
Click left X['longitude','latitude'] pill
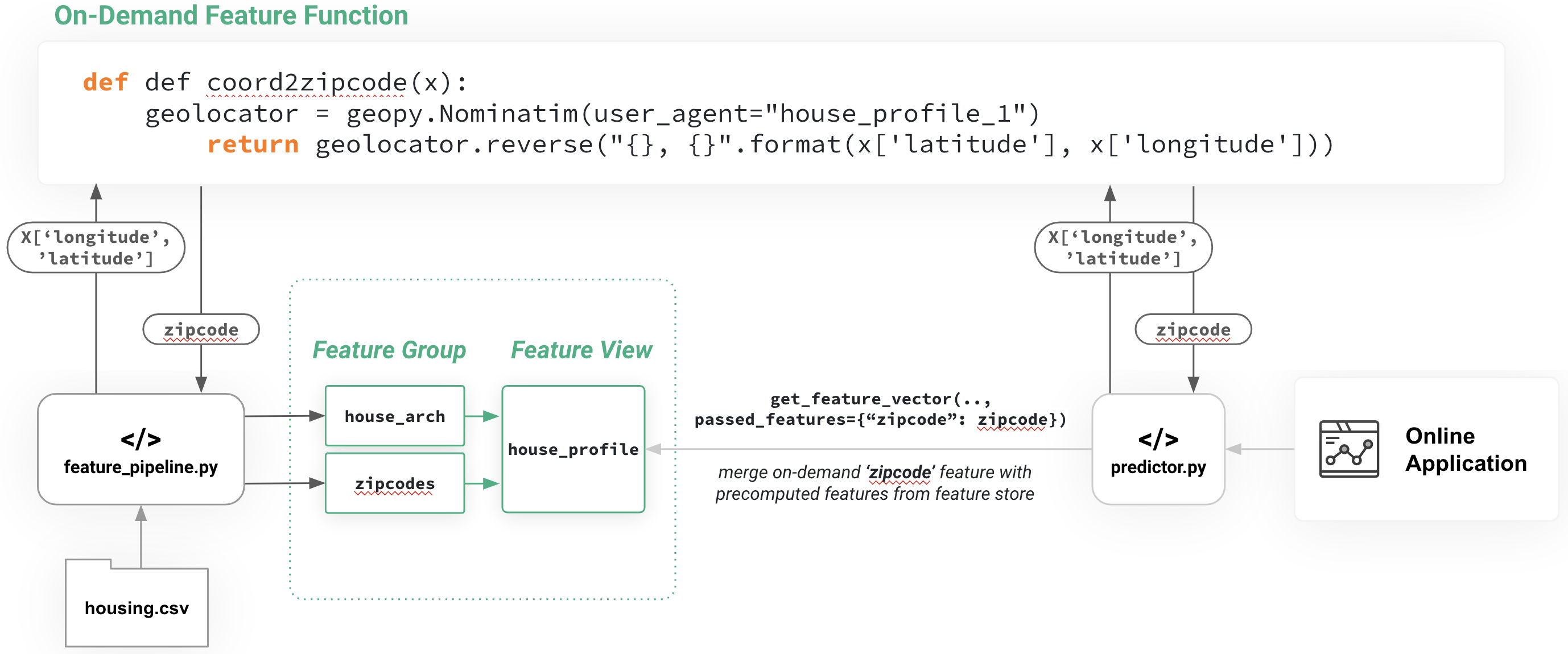tap(96, 247)
